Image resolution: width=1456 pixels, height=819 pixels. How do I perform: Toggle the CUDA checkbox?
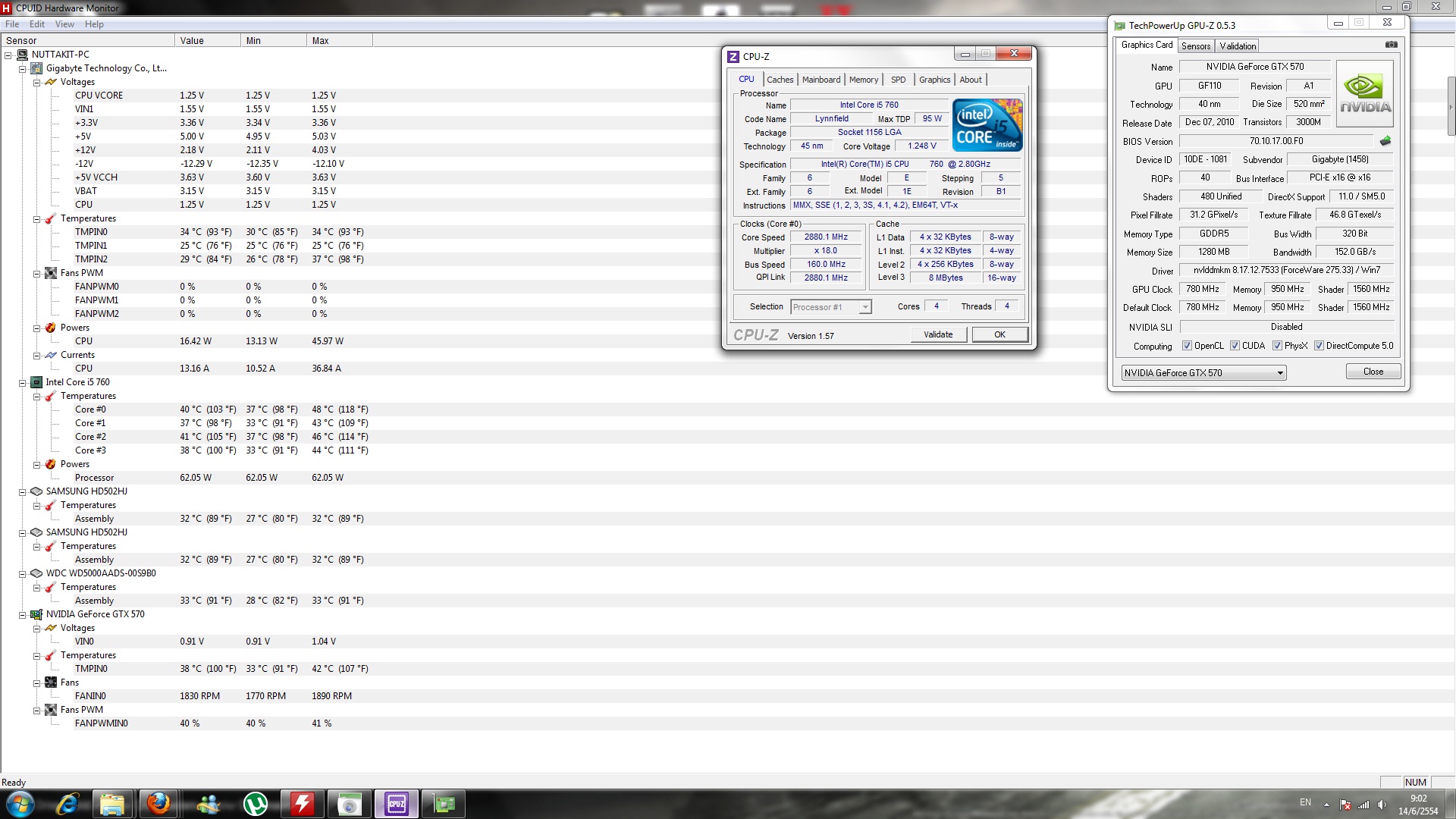click(x=1235, y=346)
